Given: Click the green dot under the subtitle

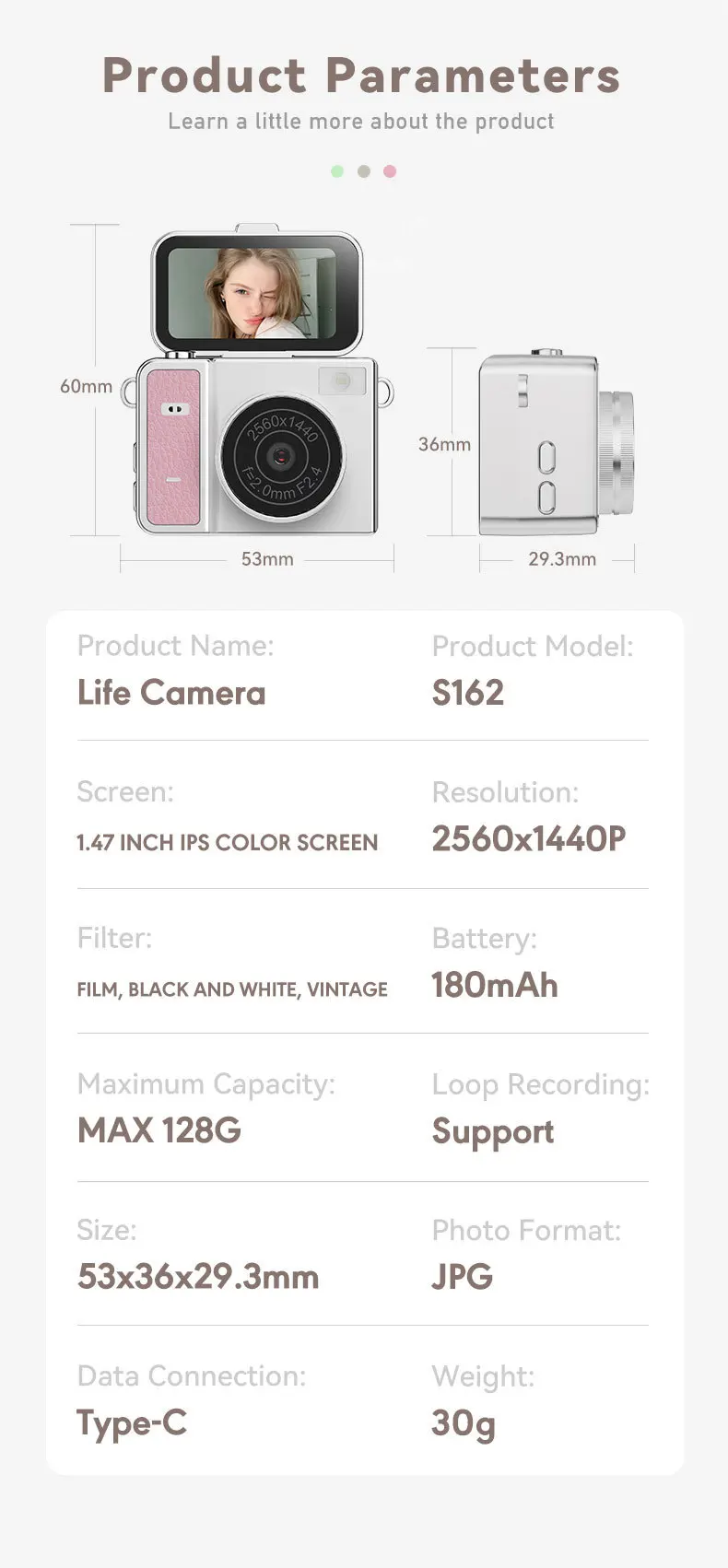Looking at the screenshot, I should coord(337,171).
